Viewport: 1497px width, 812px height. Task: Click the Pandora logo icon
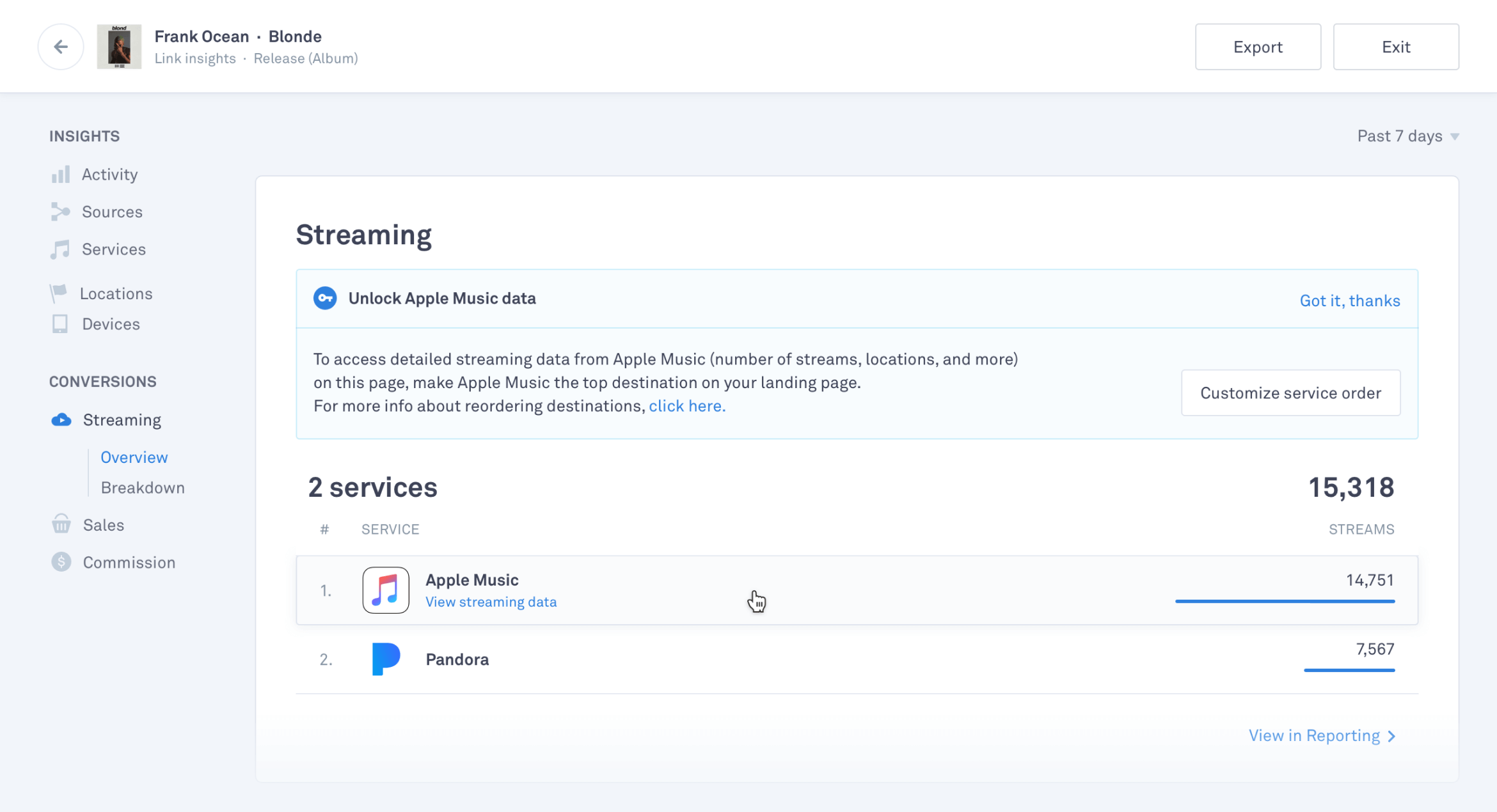pos(386,659)
